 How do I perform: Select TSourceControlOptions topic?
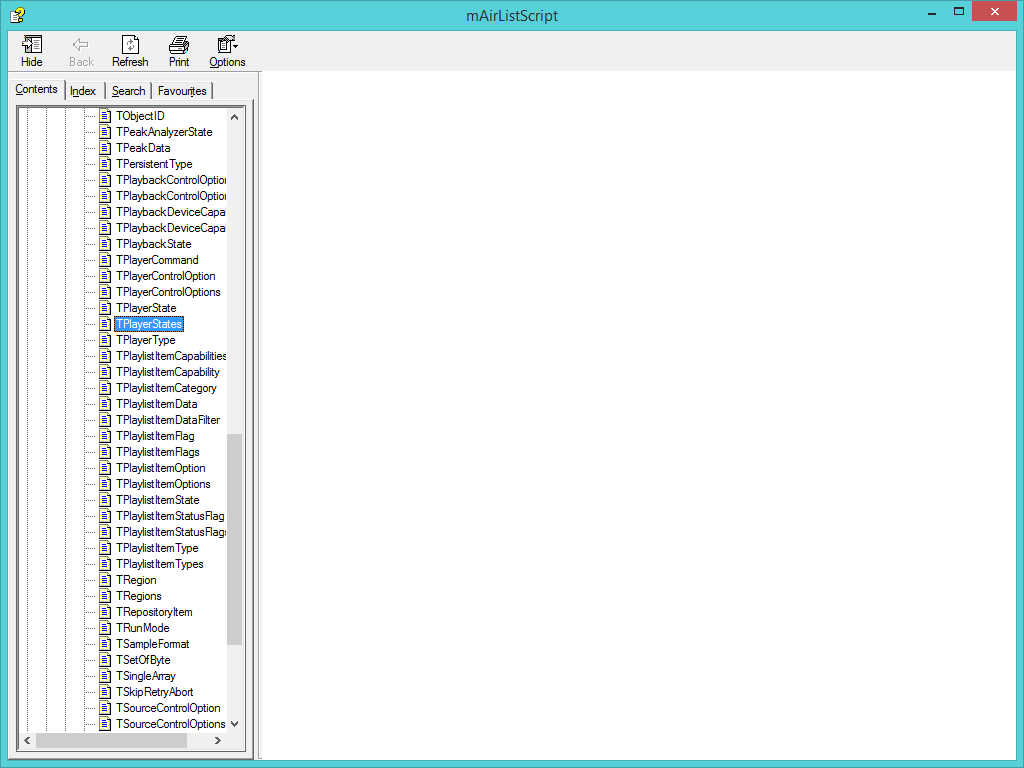tap(171, 724)
